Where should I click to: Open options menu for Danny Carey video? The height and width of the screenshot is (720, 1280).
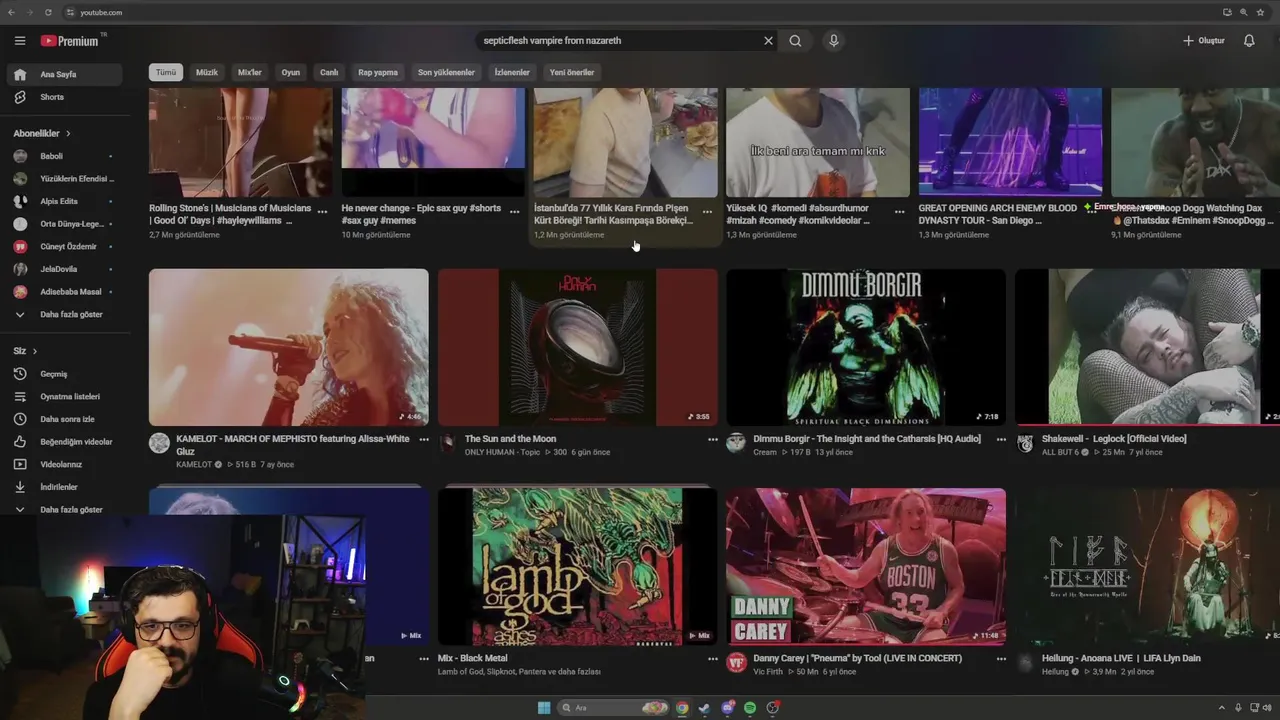pos(1001,659)
